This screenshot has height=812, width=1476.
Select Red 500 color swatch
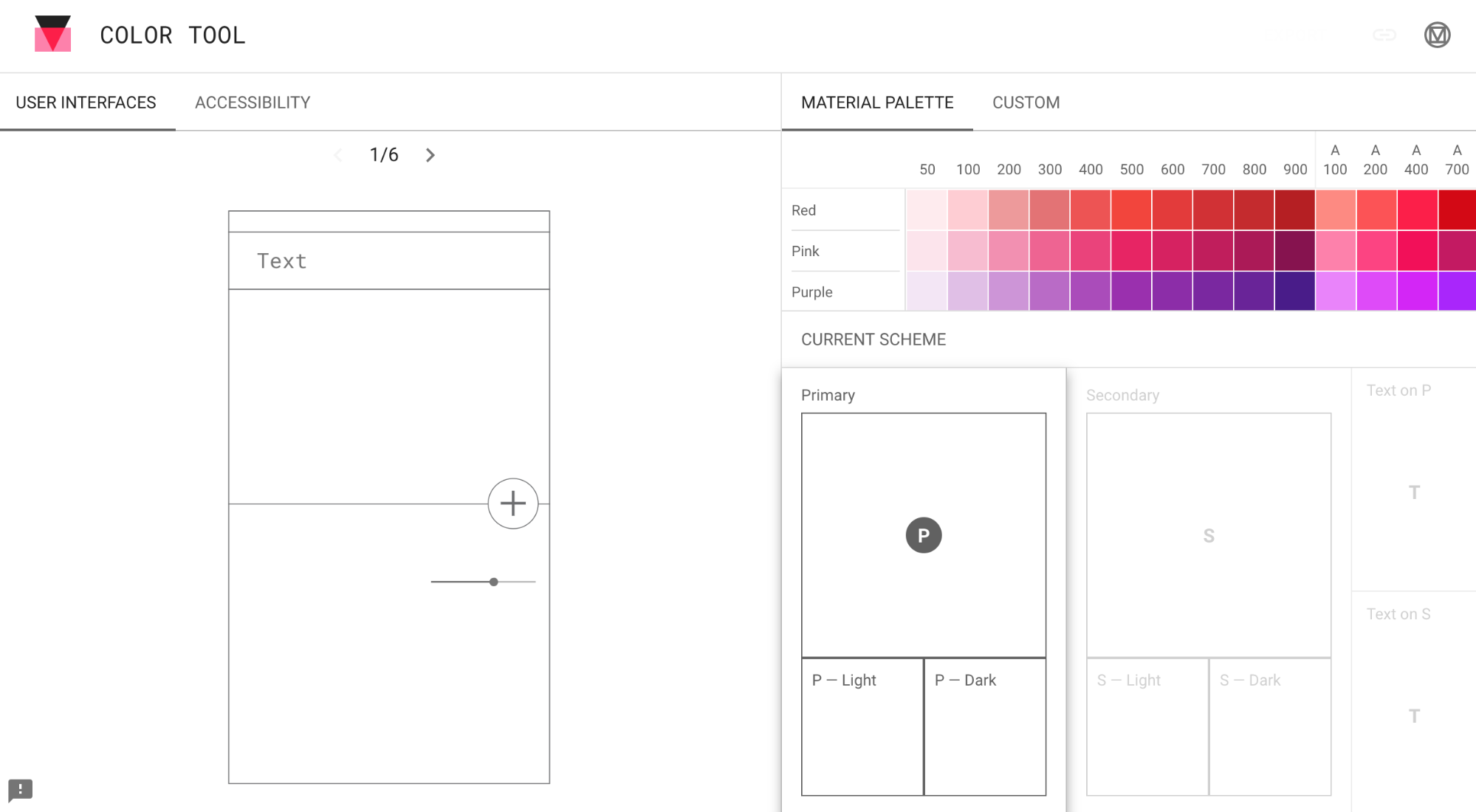(1131, 210)
